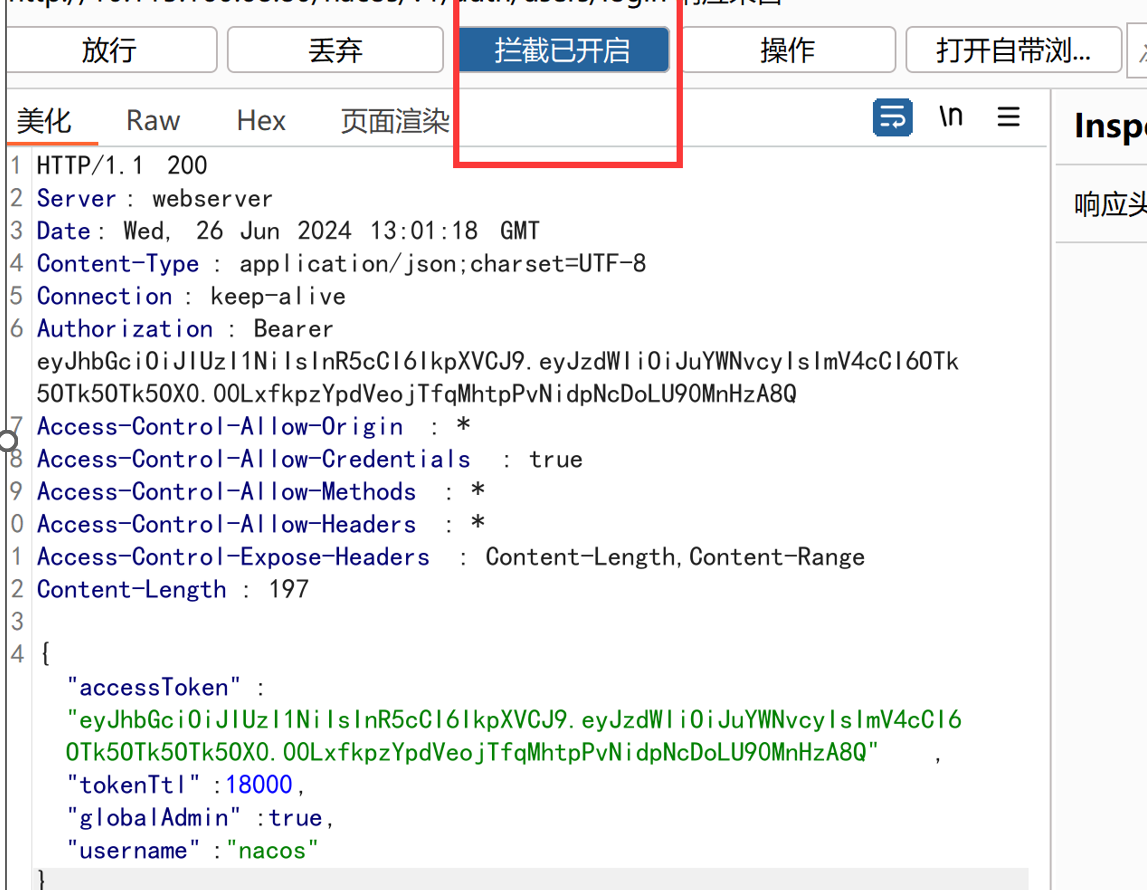Switch to the Hex tab
Image resolution: width=1147 pixels, height=890 pixels.
click(x=261, y=121)
